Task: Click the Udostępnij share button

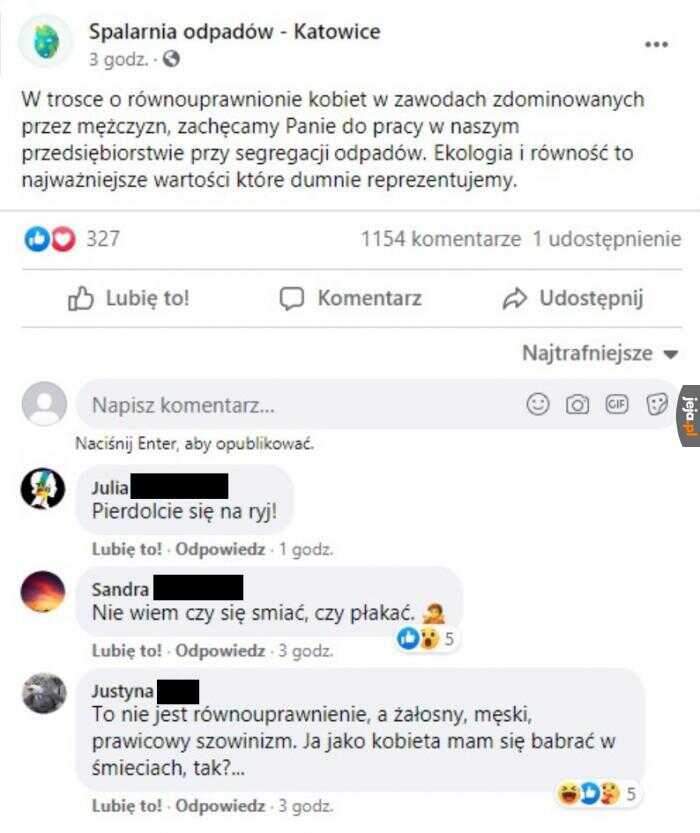Action: [x=573, y=299]
